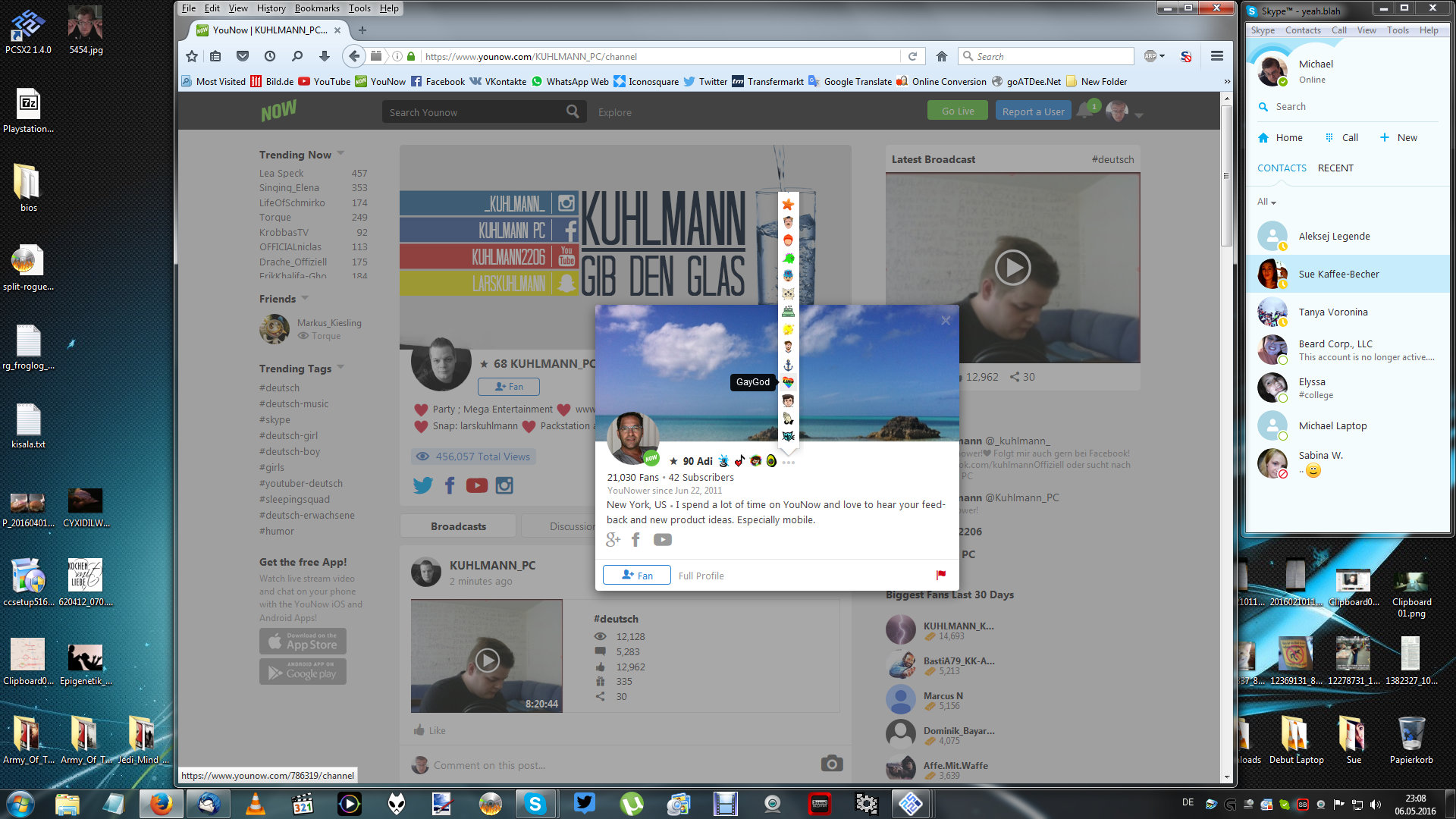
Task: Click the Firefox back arrow
Action: click(353, 56)
